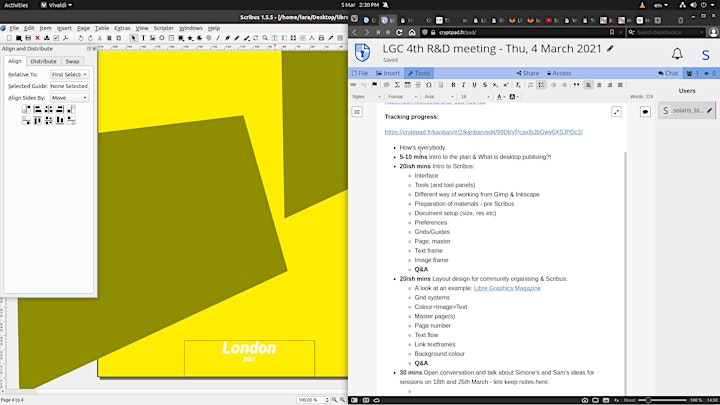Open the background color dropdown in CryptPad
Viewport: 720px width, 405px height.
514,97
